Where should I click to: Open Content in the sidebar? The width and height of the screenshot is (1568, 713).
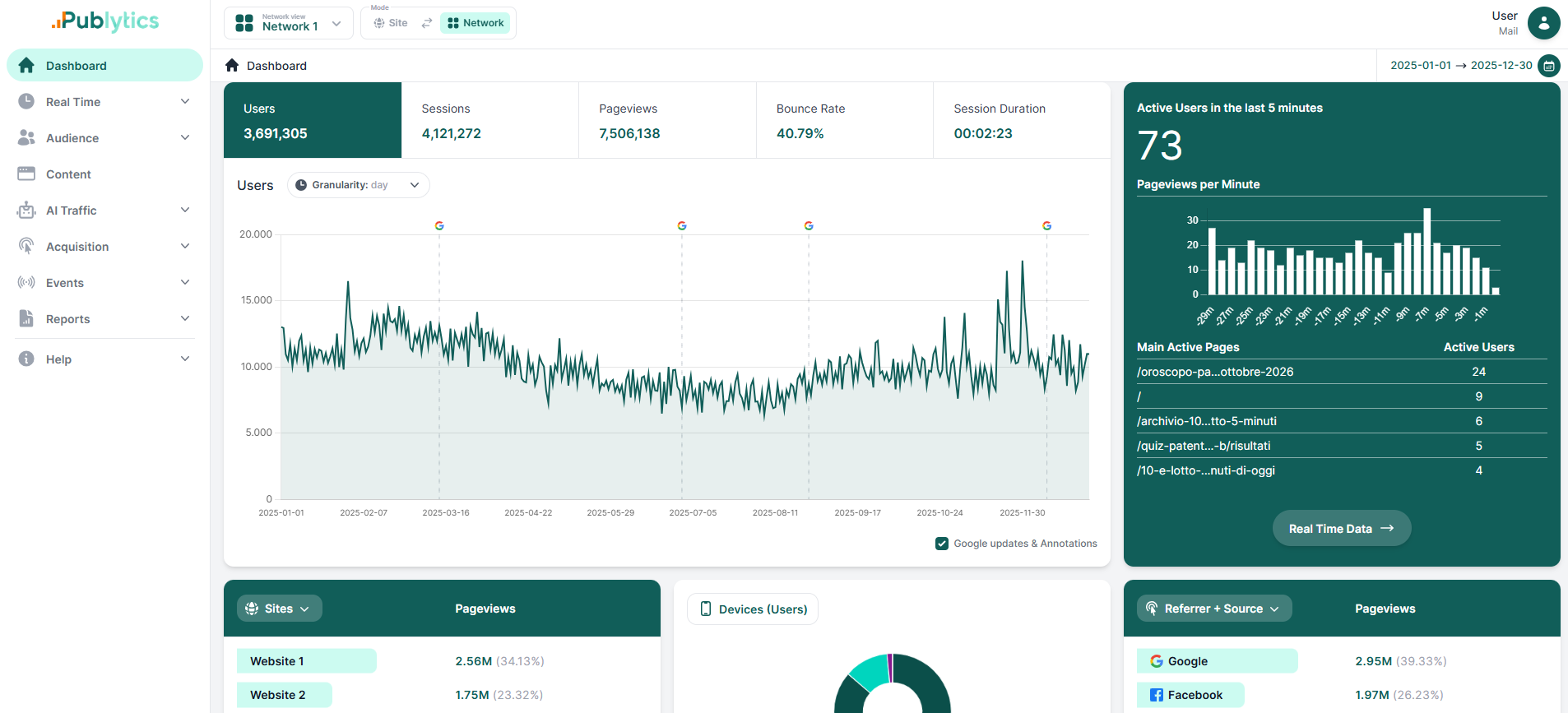click(x=104, y=174)
